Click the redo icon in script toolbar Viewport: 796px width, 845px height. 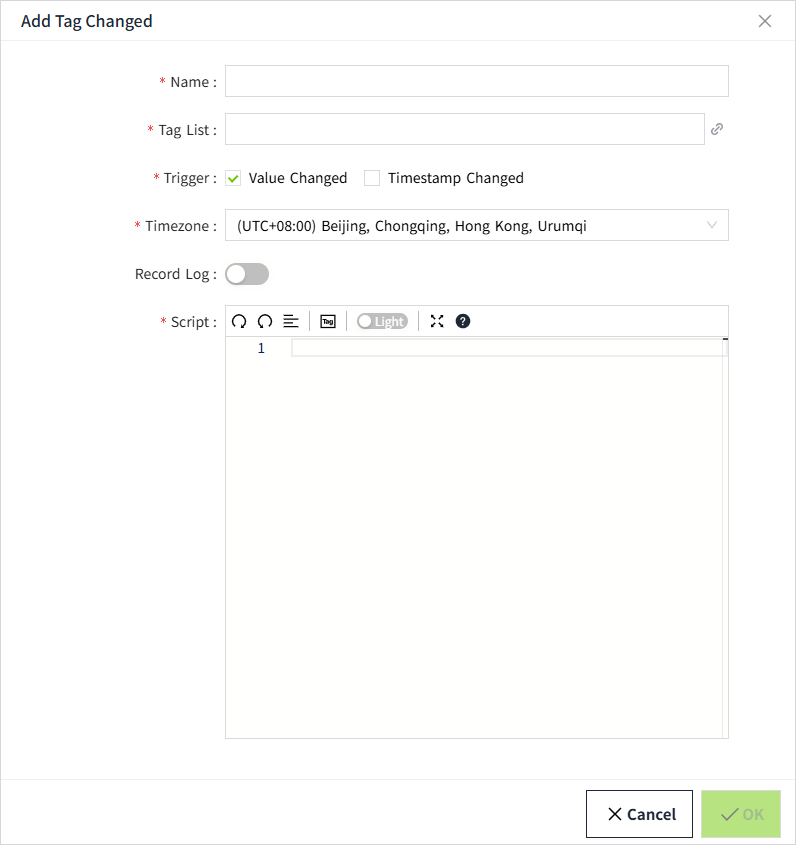265,321
